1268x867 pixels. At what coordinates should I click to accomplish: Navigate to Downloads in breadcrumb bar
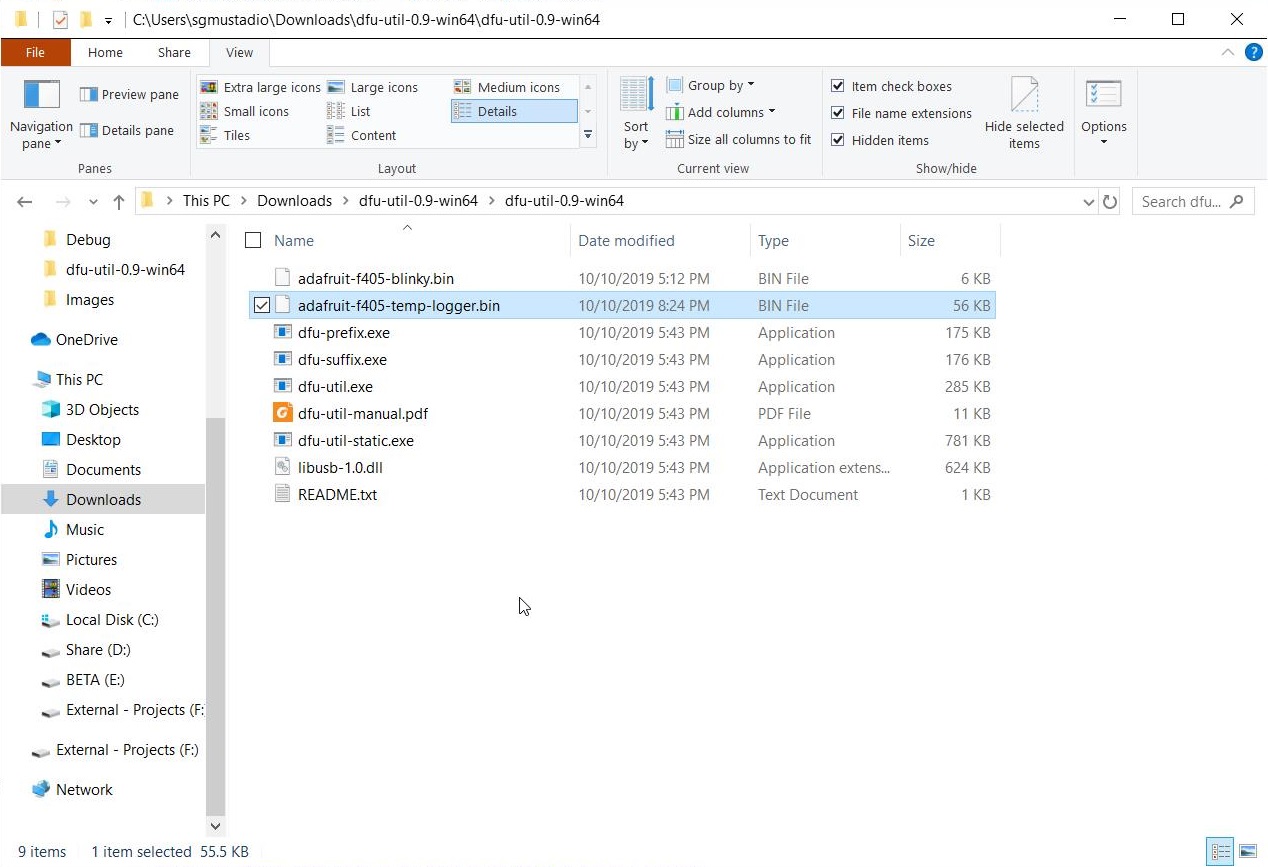point(294,200)
